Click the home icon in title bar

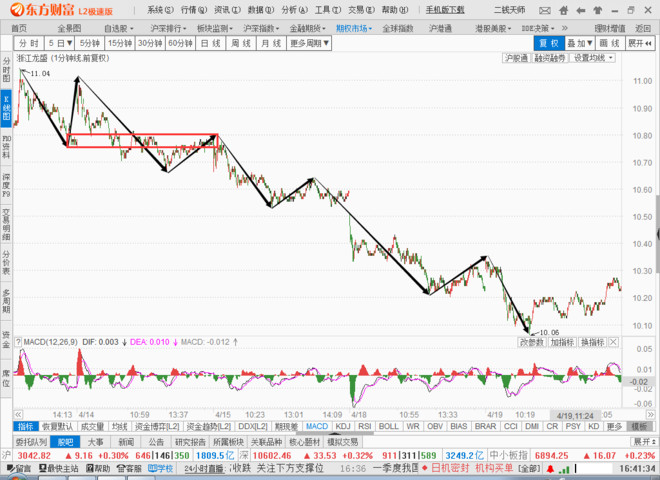564,11
